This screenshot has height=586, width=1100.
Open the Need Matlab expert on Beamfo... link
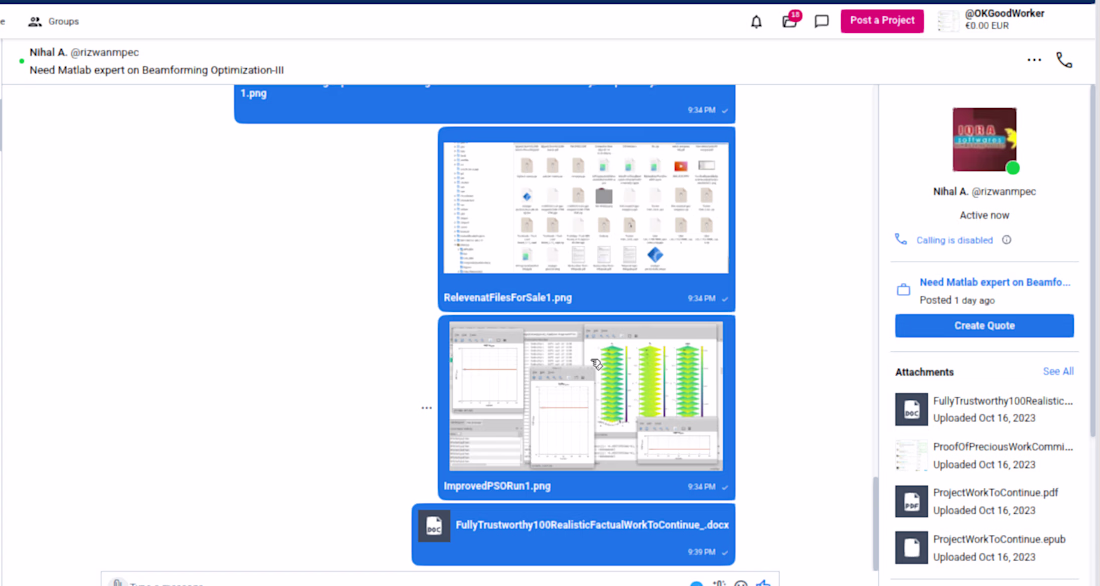(x=995, y=282)
